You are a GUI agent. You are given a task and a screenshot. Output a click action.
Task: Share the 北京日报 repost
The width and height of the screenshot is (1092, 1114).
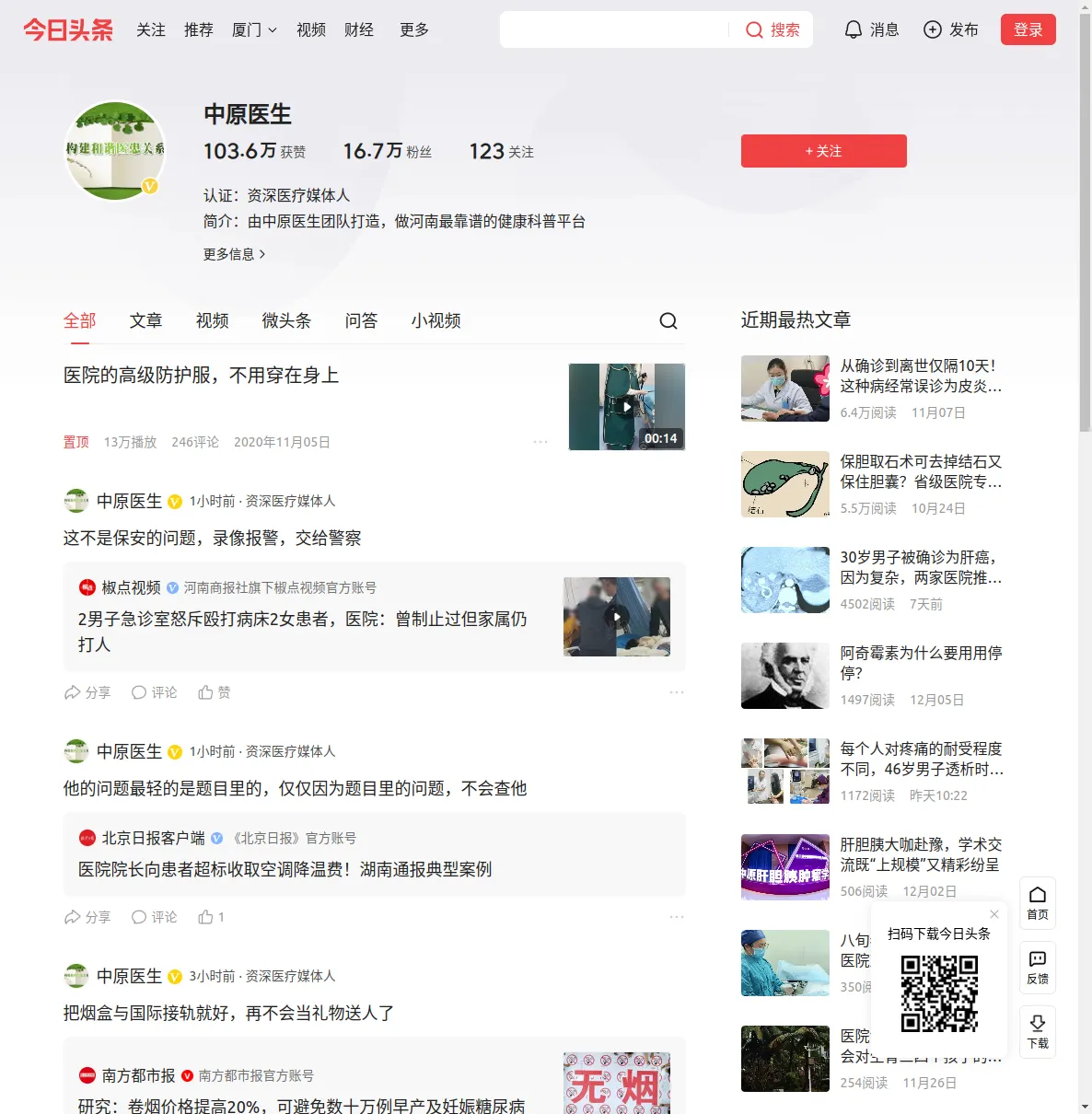[x=87, y=917]
